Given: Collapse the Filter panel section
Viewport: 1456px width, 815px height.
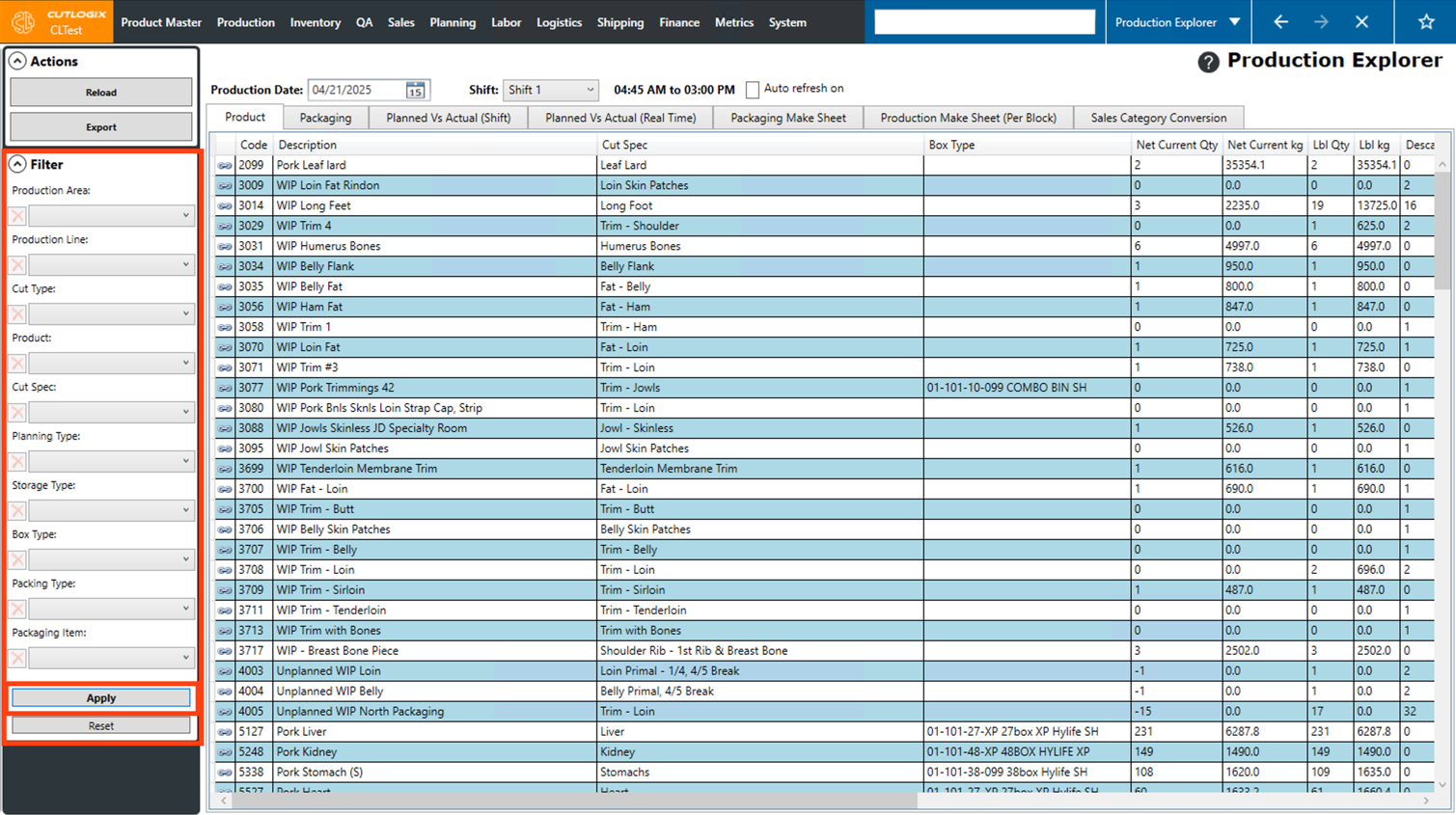Looking at the screenshot, I should coord(17,165).
